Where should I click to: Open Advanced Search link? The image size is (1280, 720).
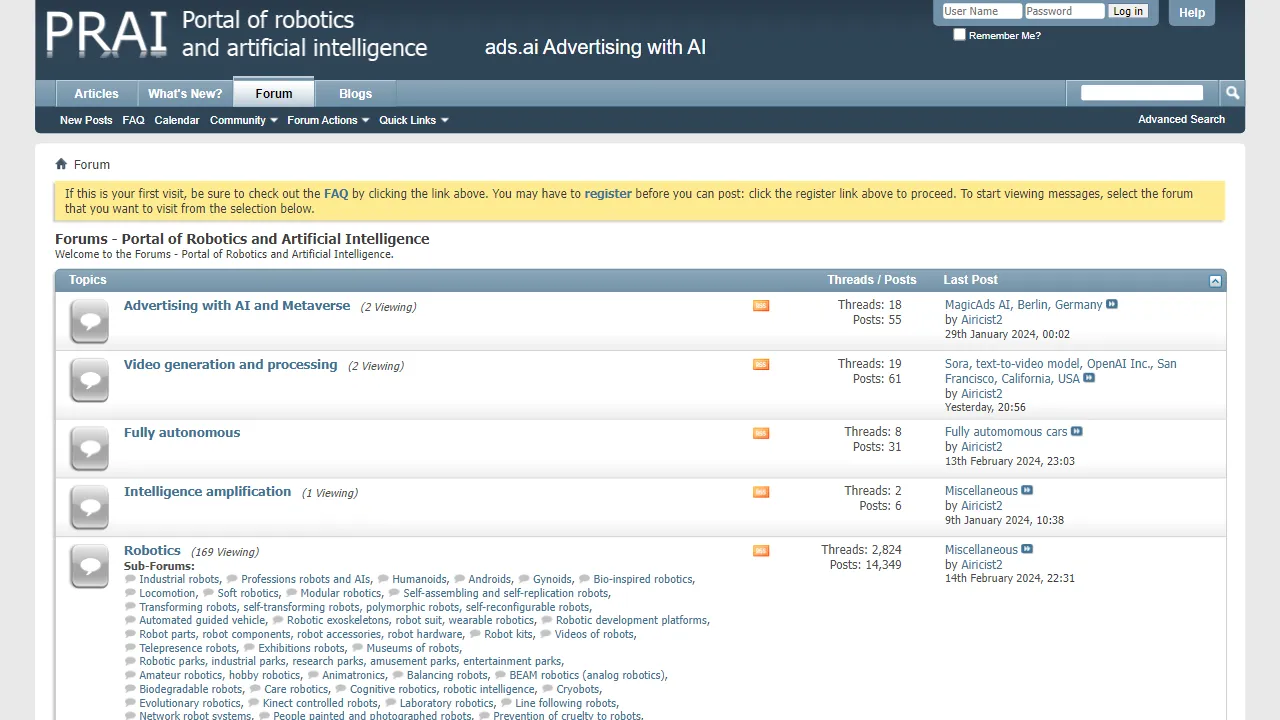pyautogui.click(x=1181, y=119)
